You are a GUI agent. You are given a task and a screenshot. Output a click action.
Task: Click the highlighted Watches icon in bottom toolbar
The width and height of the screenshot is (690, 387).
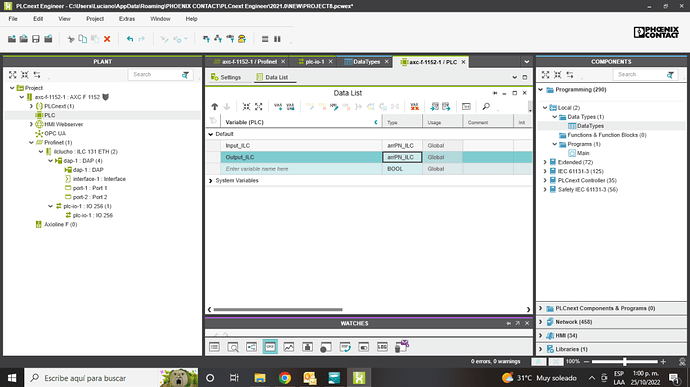click(x=270, y=347)
